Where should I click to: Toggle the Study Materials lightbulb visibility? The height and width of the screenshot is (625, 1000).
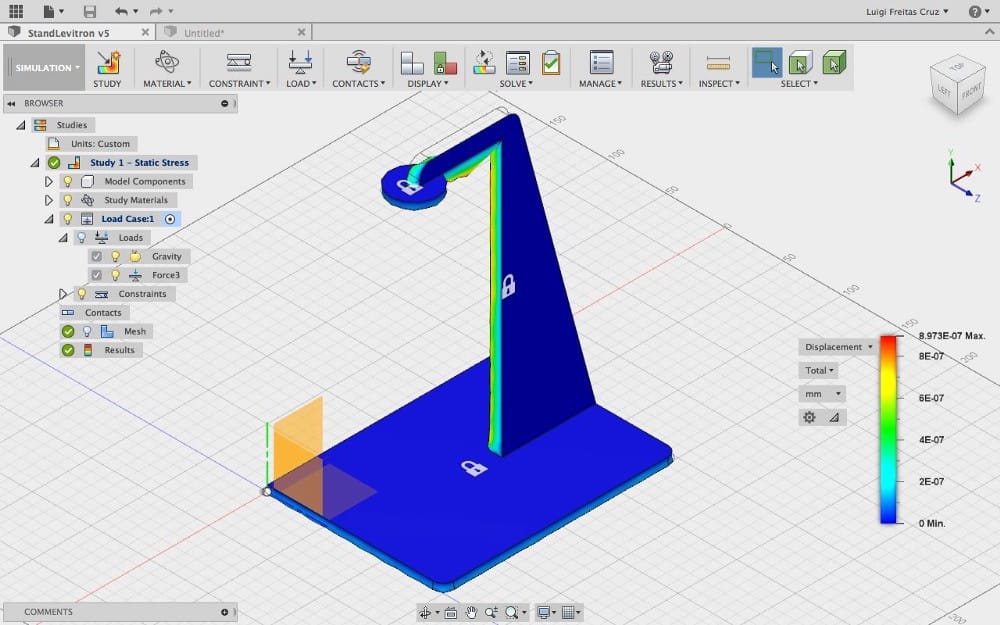coord(68,200)
